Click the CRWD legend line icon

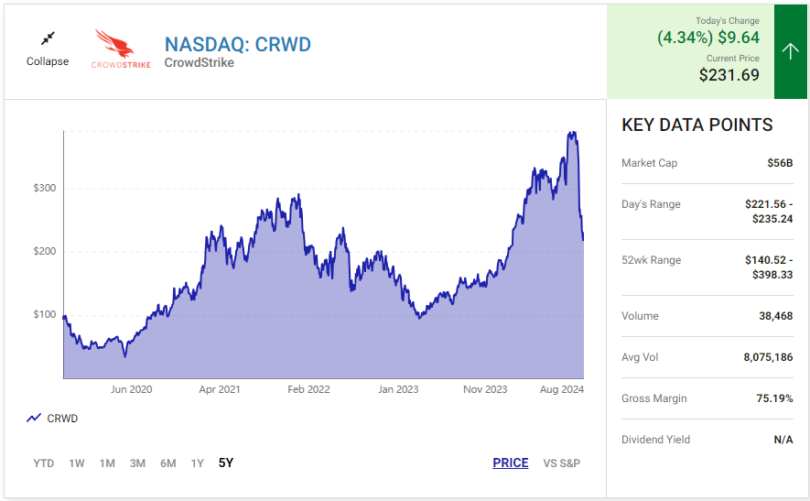tap(34, 418)
